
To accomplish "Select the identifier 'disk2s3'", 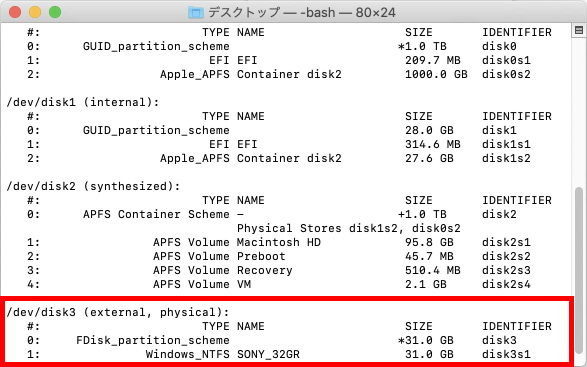I will [506, 270].
